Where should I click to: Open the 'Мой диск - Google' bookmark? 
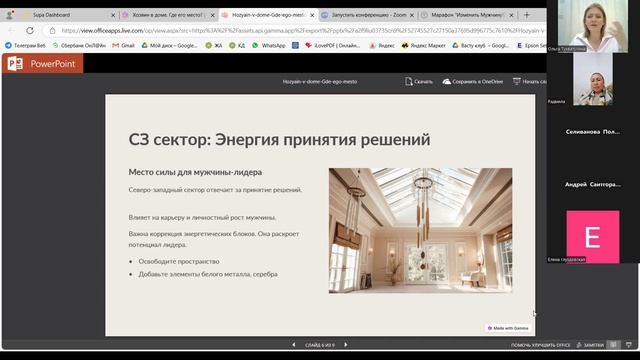point(169,46)
